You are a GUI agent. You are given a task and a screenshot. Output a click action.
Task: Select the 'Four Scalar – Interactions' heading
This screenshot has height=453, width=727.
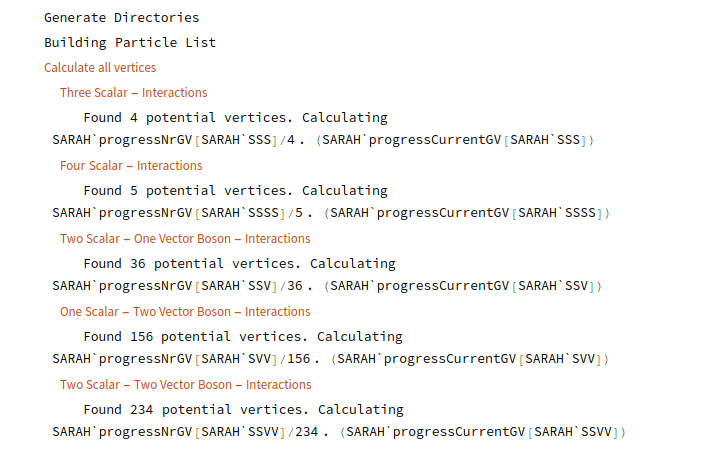pos(131,165)
